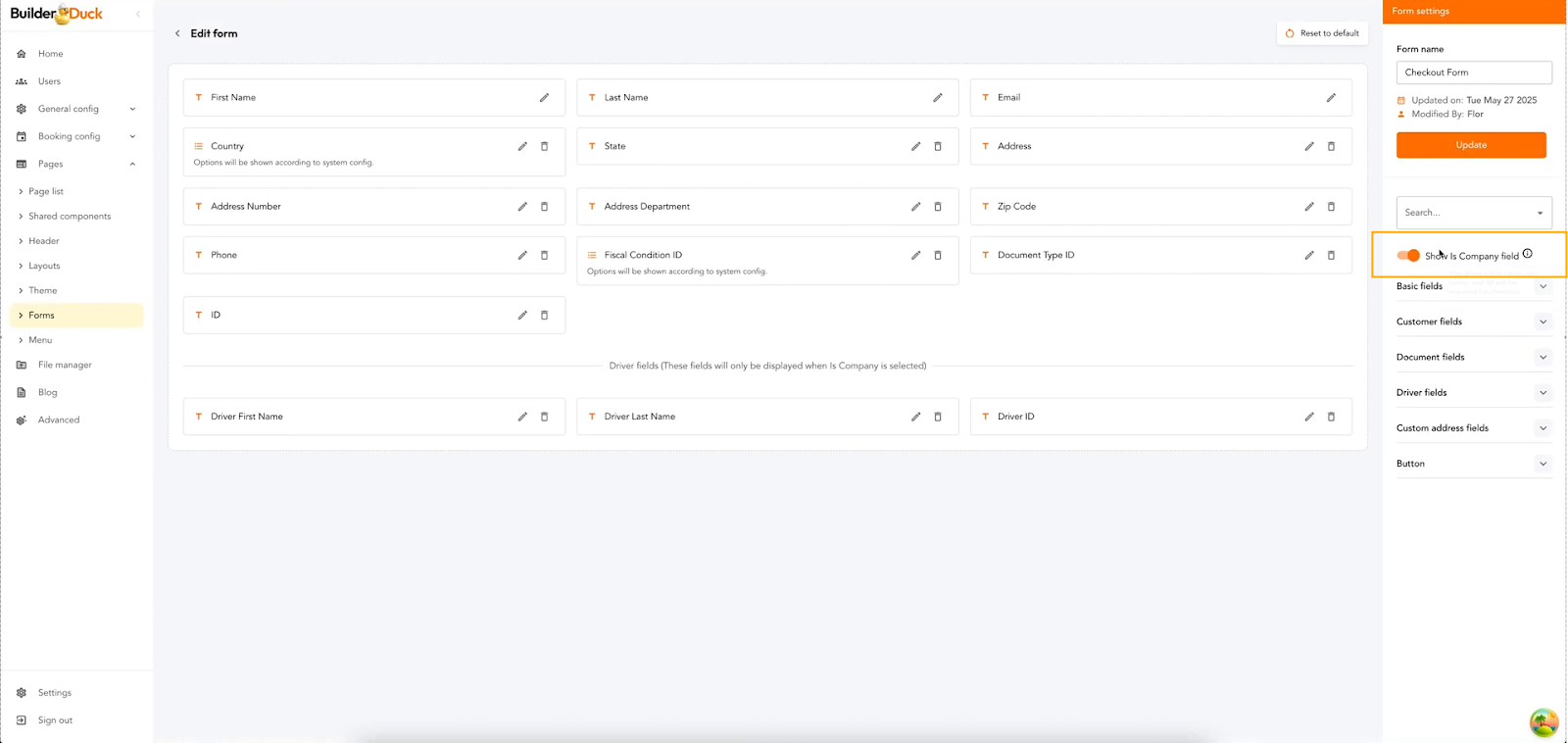Disable the Show Is Company field toggle
Image resolution: width=1568 pixels, height=743 pixels.
(x=1408, y=256)
